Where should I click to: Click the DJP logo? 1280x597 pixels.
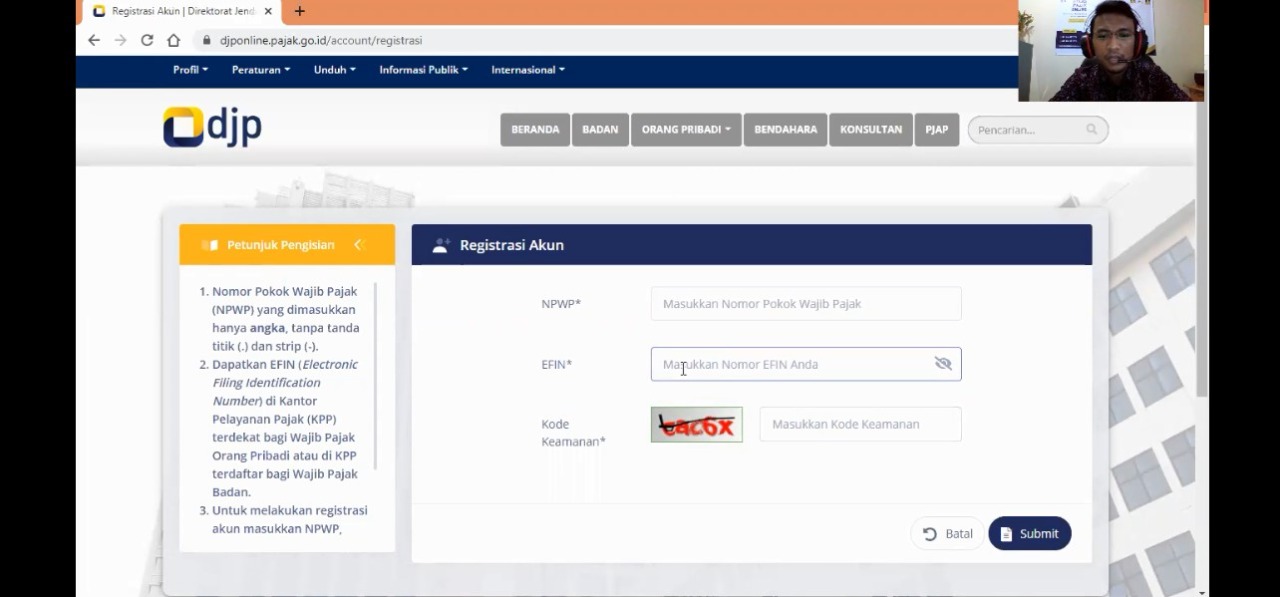[212, 127]
